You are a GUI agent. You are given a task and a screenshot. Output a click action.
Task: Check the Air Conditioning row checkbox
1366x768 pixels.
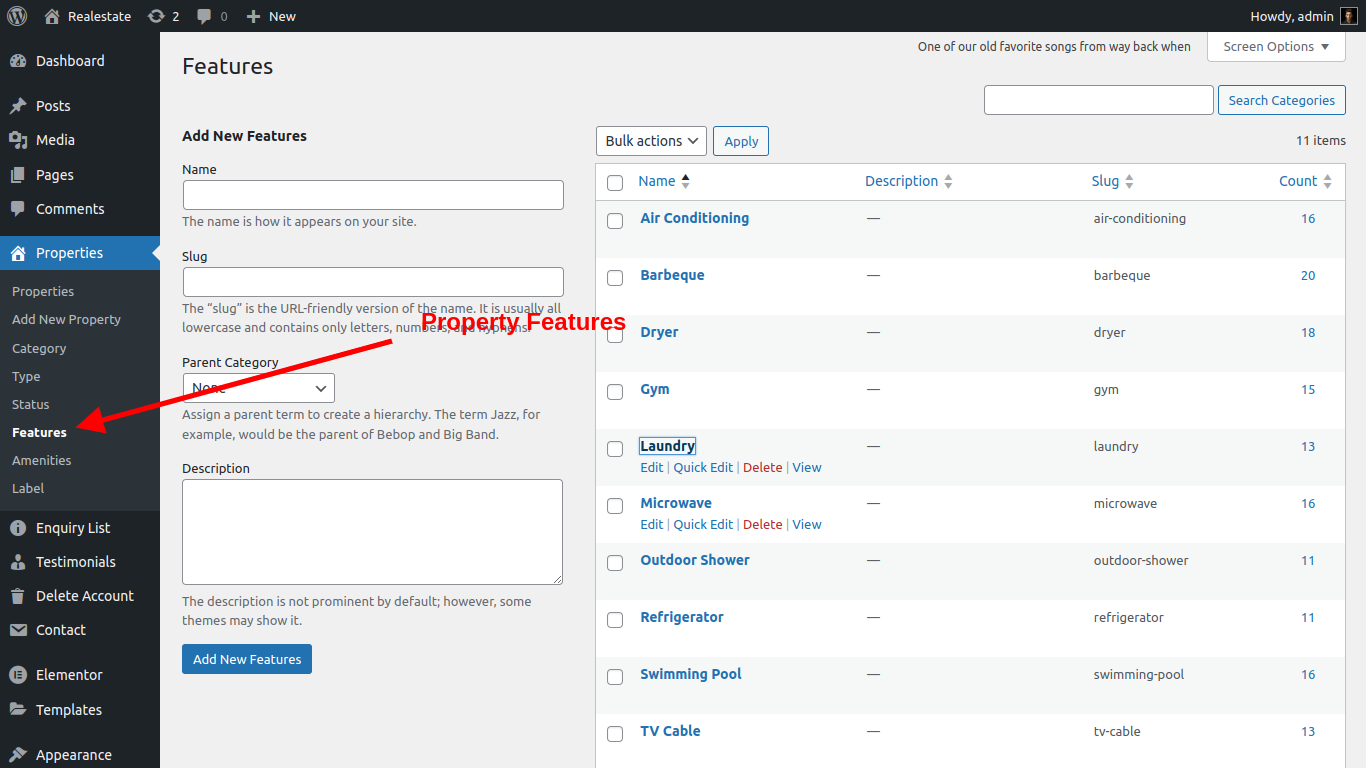coord(615,220)
